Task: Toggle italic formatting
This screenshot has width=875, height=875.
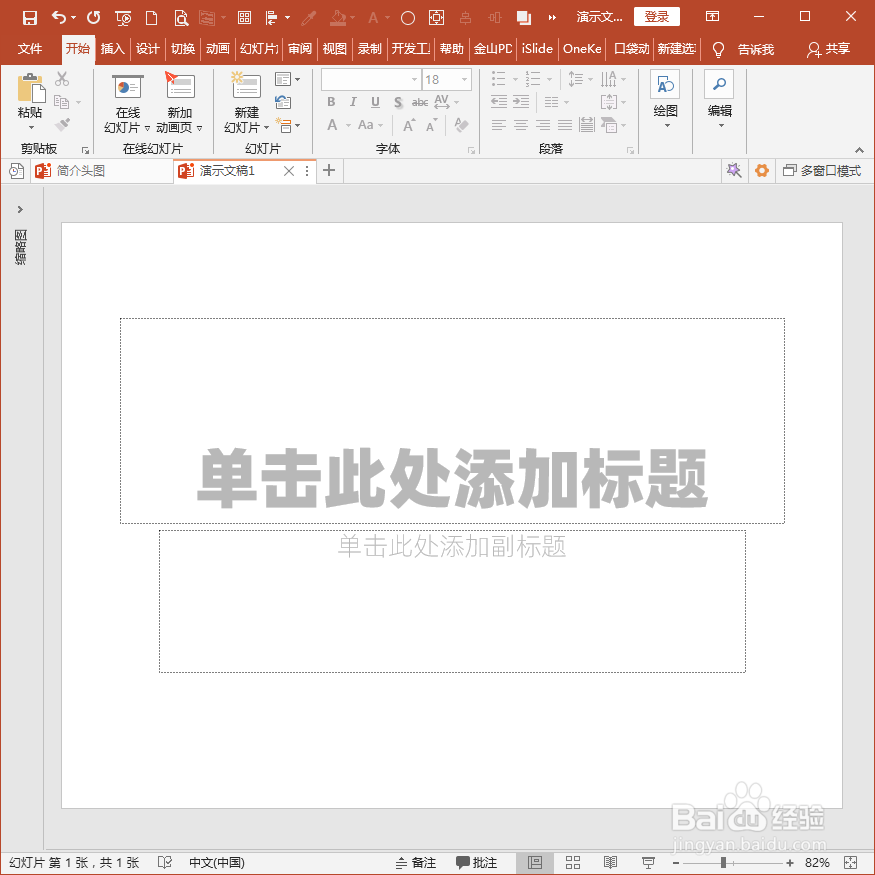Action: (x=352, y=102)
